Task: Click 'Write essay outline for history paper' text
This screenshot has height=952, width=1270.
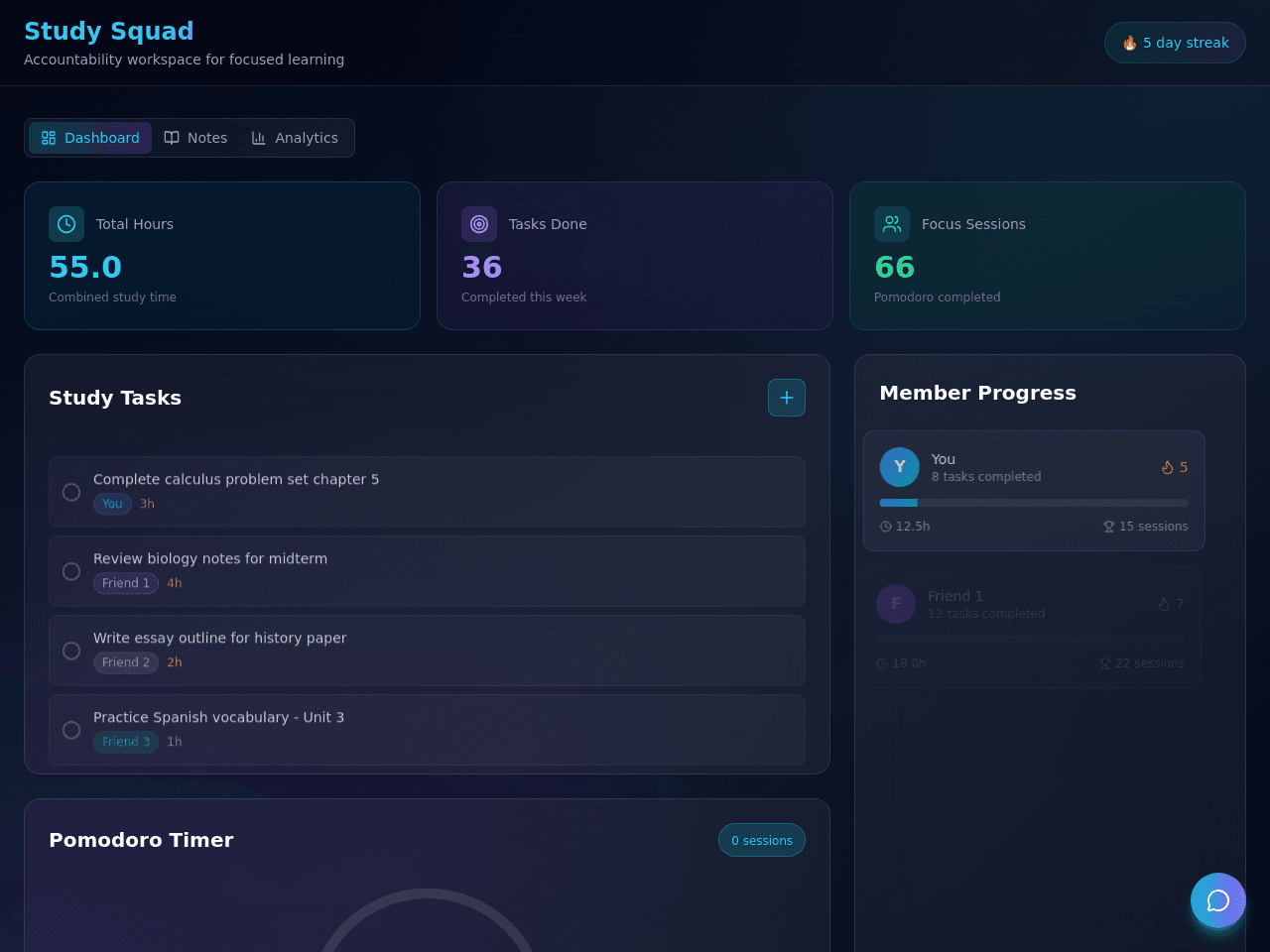Action: click(220, 638)
